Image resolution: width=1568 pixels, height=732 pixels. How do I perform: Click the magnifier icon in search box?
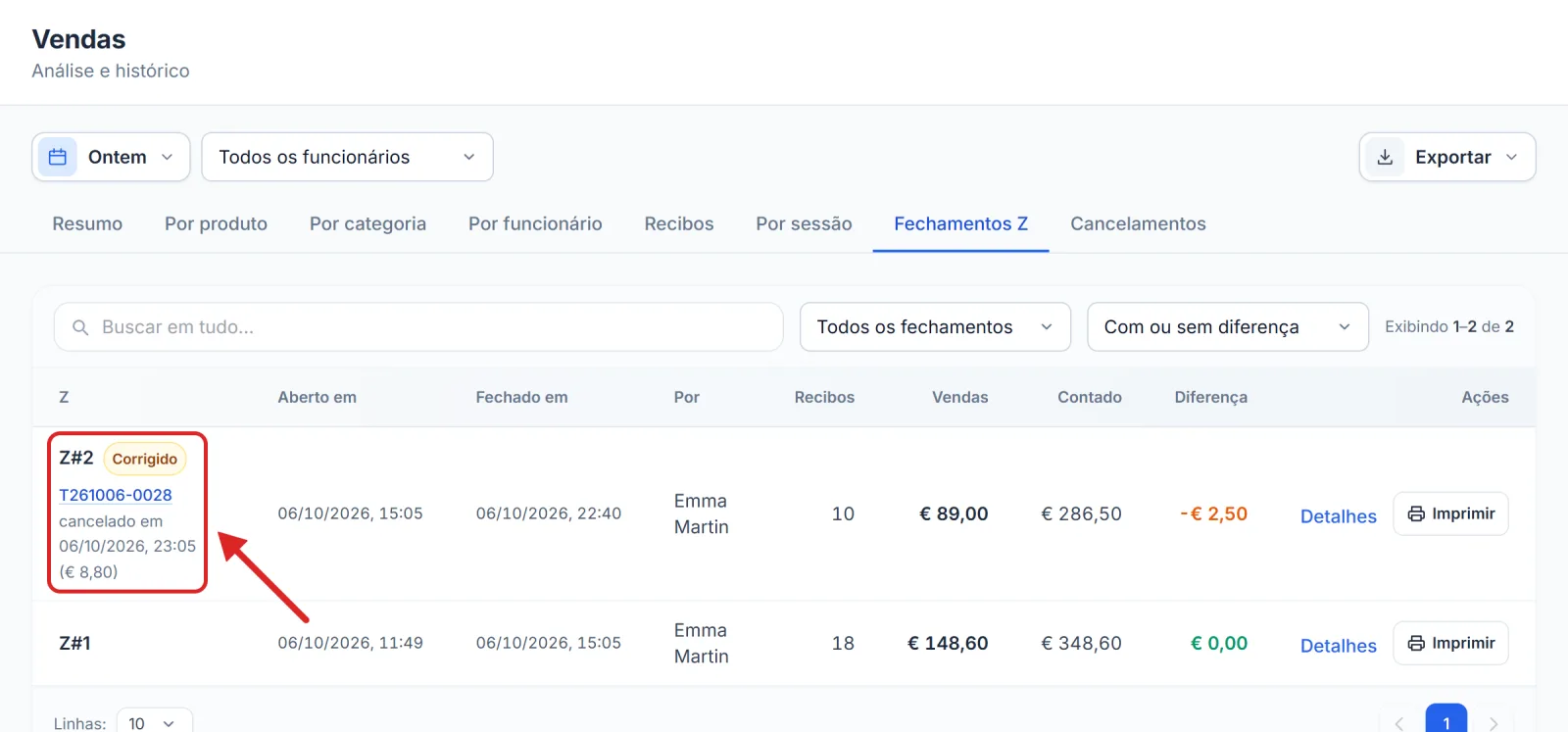point(80,327)
